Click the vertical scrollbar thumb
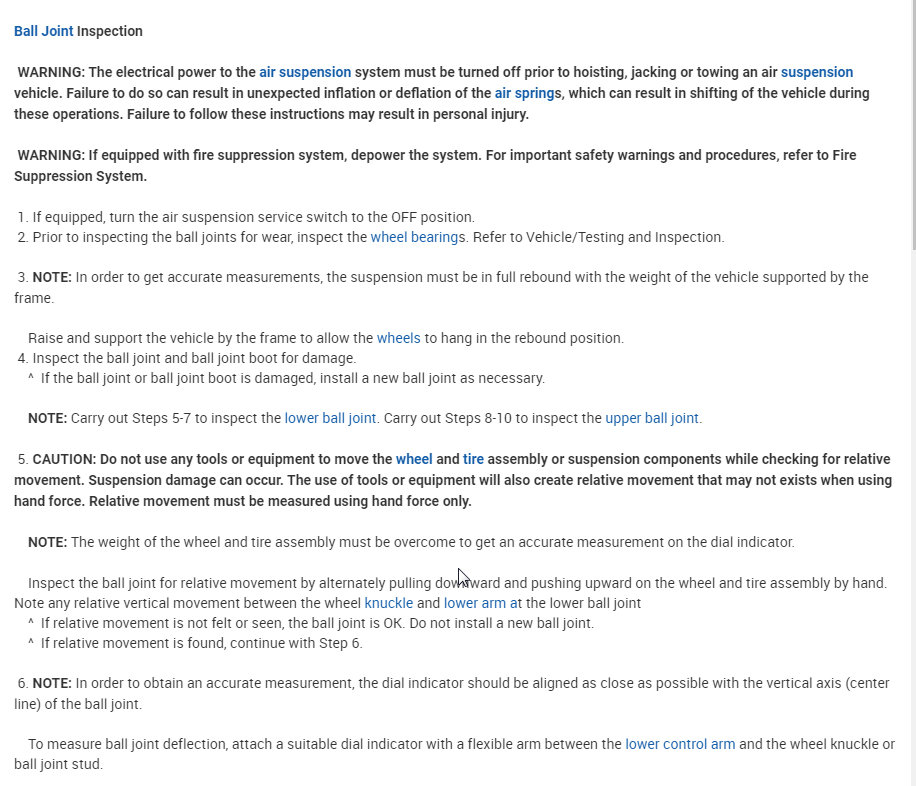 point(915,126)
